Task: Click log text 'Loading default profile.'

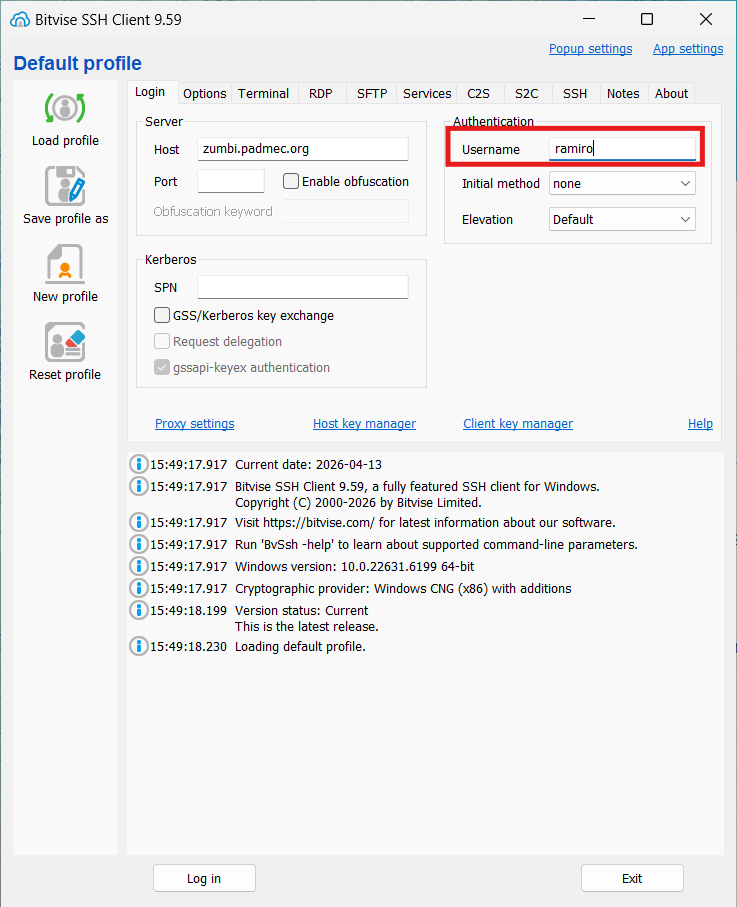Action: coord(300,646)
